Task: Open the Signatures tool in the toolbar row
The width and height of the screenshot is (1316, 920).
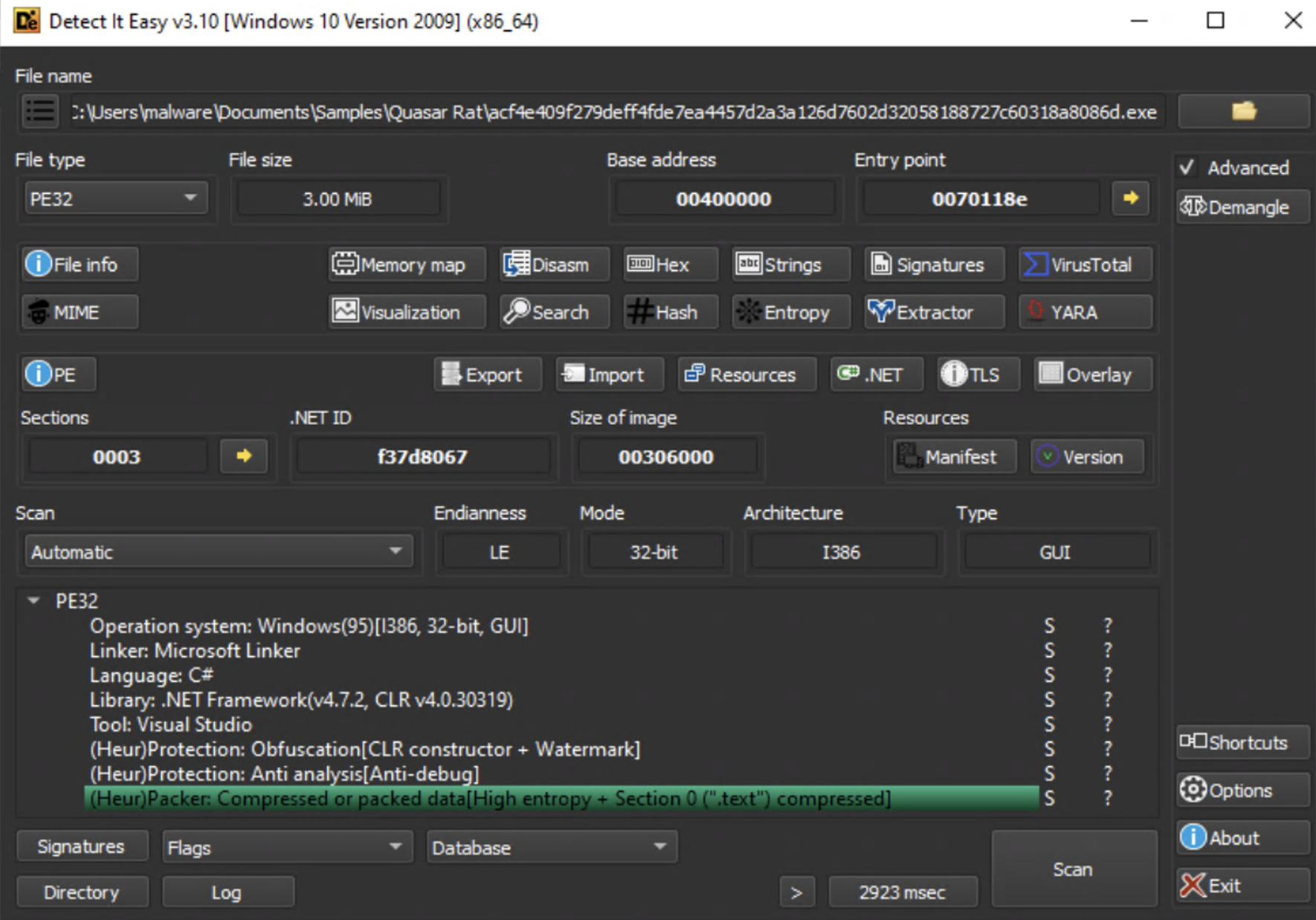Action: [935, 265]
